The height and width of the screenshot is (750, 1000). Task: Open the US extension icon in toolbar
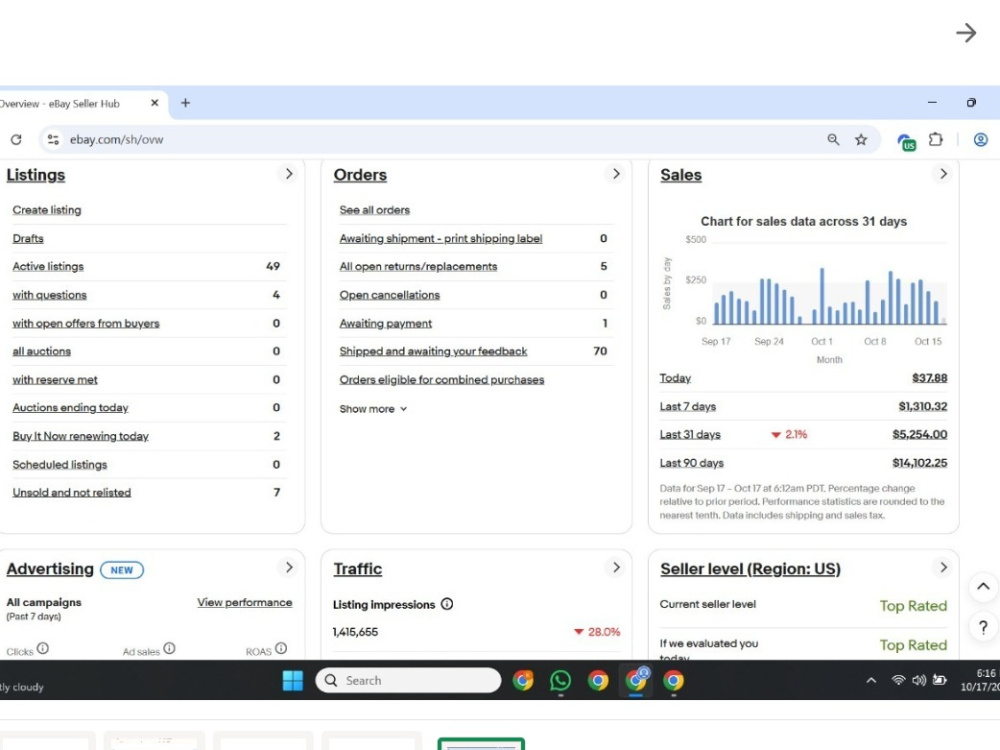tap(906, 142)
